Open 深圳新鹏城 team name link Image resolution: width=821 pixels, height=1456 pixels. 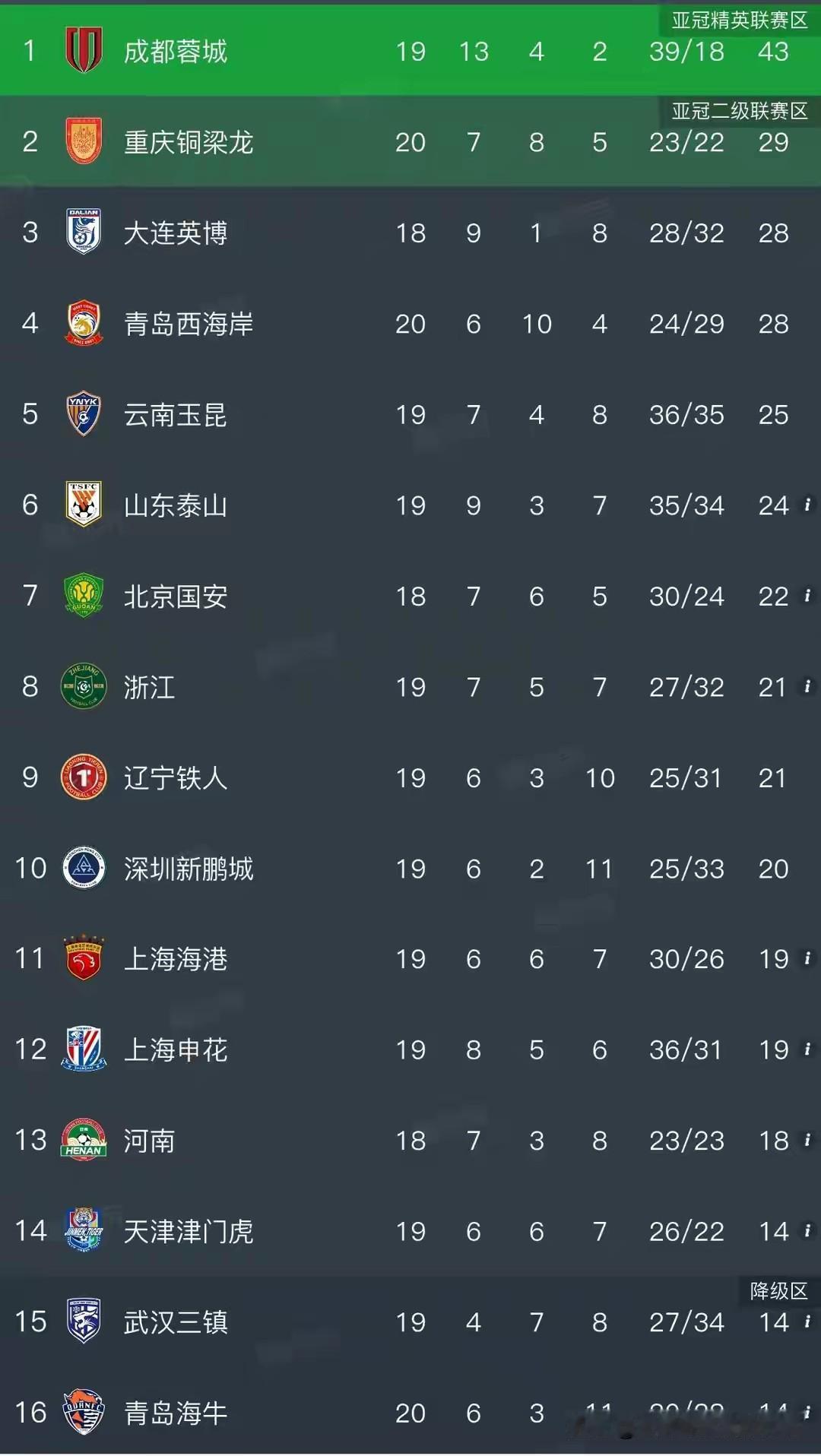click(189, 869)
